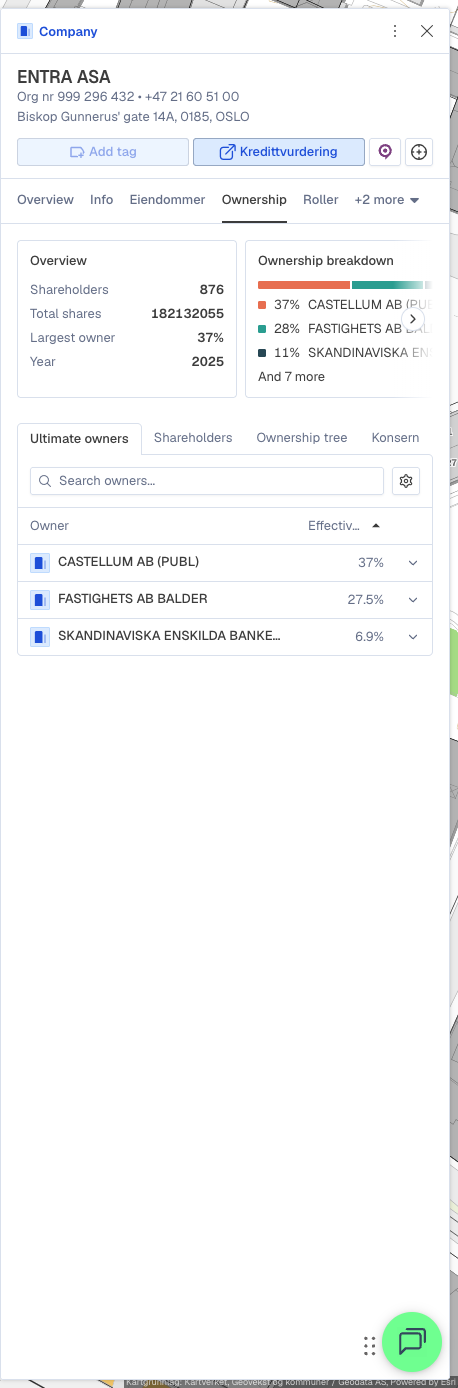Image resolution: width=458 pixels, height=1388 pixels.
Task: Click the SKANDINAVISKA ENSKILDA company icon
Action: (40, 636)
